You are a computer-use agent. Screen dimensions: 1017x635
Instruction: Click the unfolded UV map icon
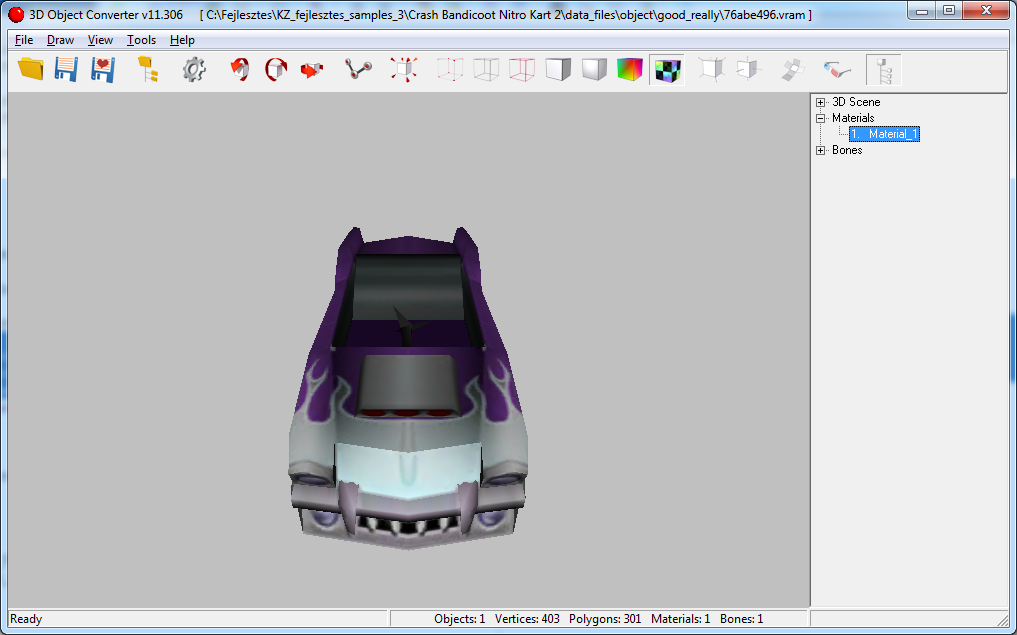coord(792,69)
